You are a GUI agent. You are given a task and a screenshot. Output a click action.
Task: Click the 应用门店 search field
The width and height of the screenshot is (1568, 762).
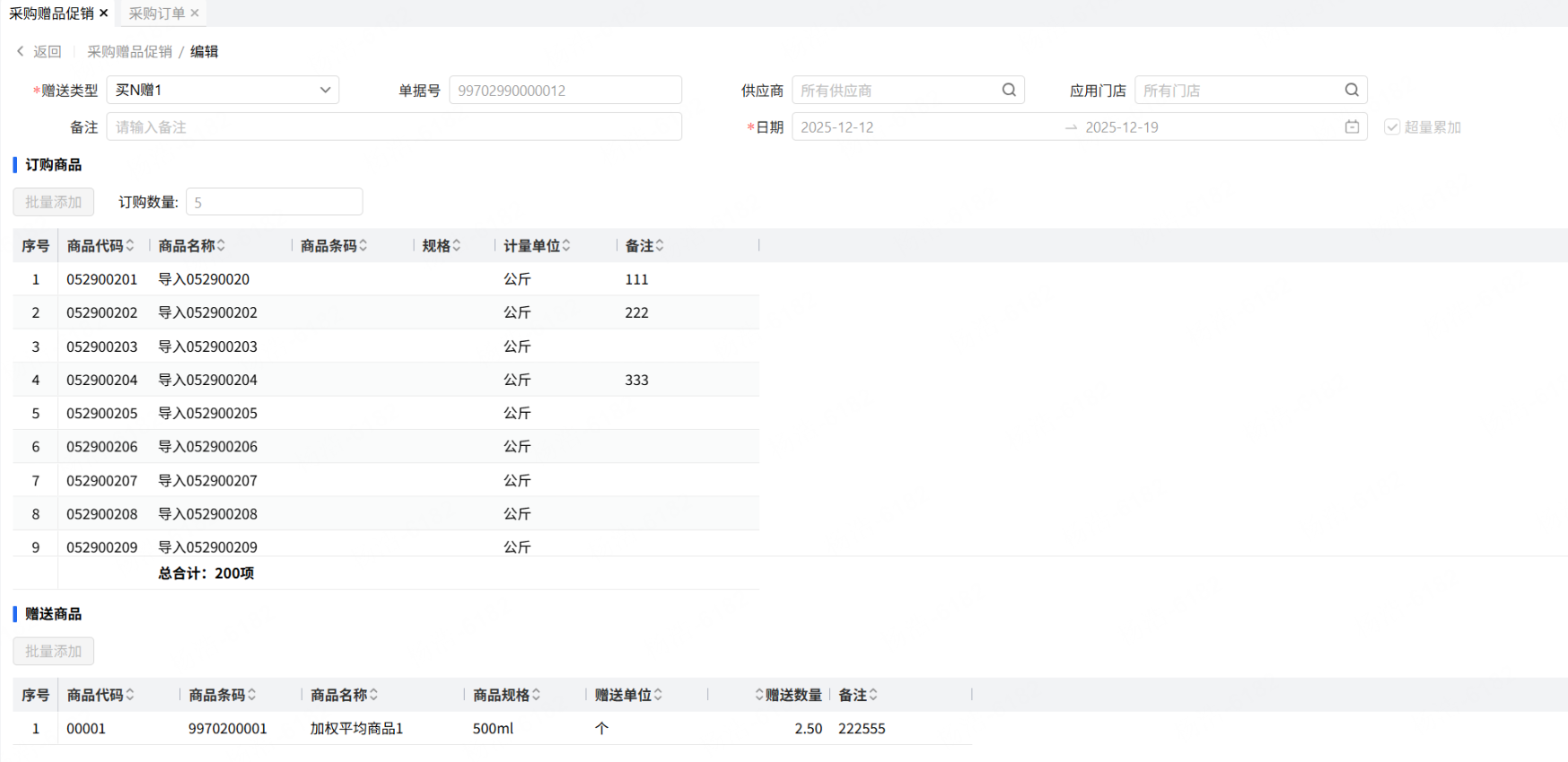1250,90
